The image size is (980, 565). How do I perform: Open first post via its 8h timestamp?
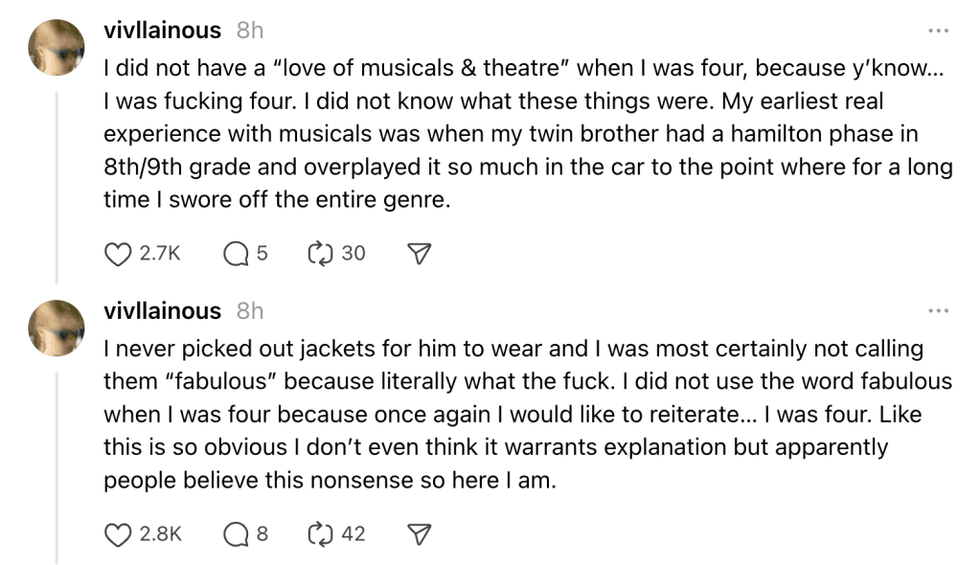point(249,31)
